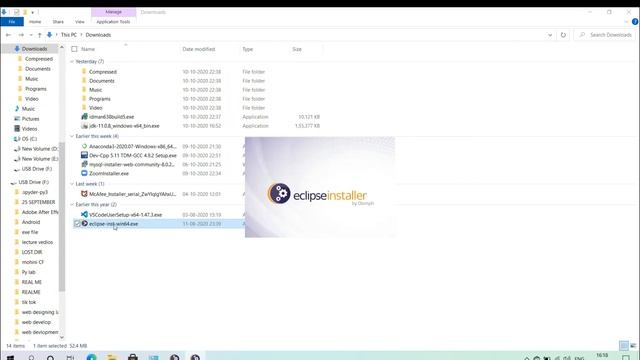Click the navigation pane vertical scrollbar
The width and height of the screenshot is (640, 360).
pos(62,216)
